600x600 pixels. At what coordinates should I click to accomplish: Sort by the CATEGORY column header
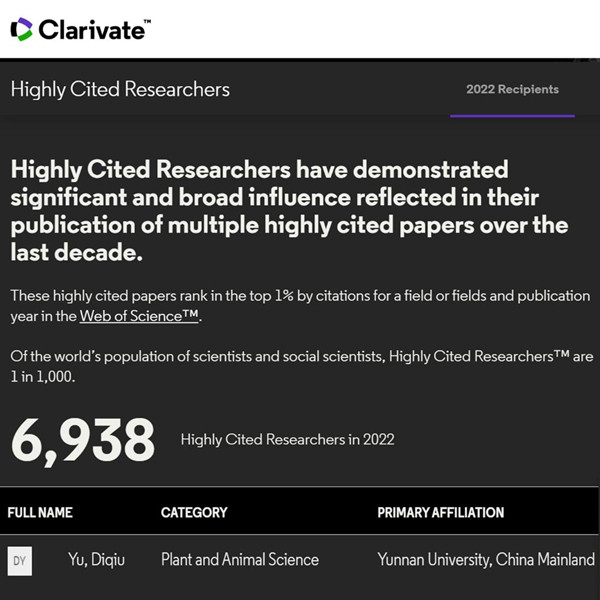pos(194,513)
